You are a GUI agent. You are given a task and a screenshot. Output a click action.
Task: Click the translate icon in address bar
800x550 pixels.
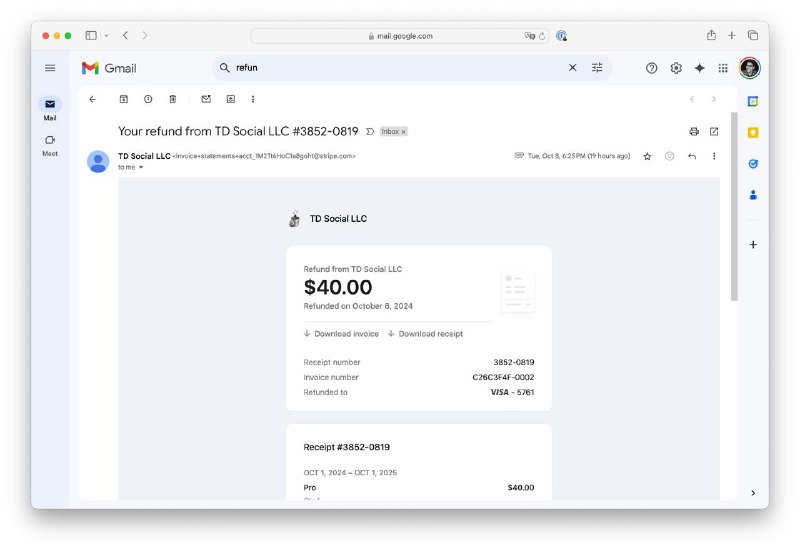[530, 36]
